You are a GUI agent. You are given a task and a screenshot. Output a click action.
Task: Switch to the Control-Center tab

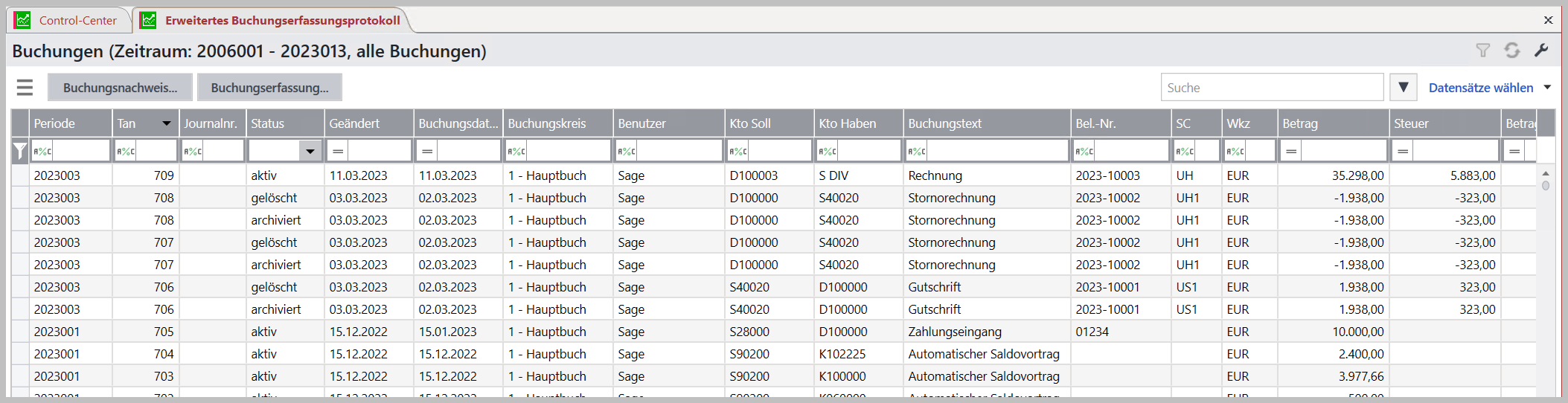point(77,21)
